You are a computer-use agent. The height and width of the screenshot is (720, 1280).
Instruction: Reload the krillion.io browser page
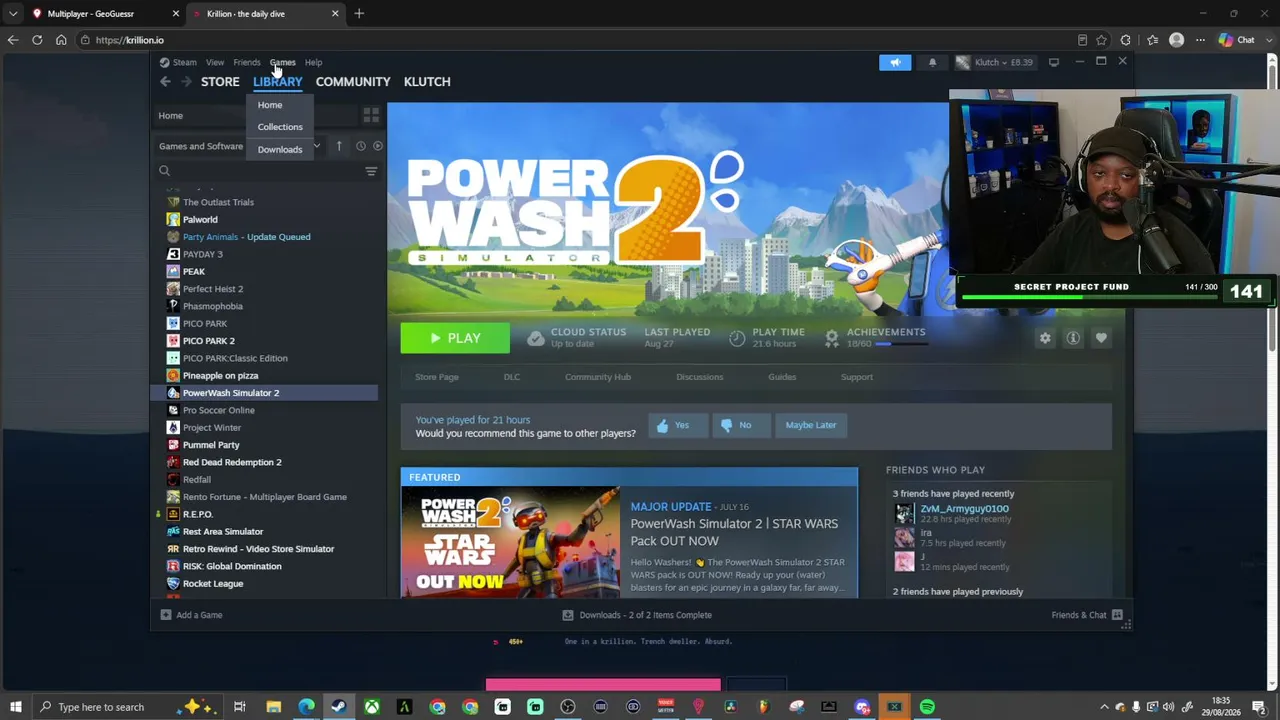37,40
